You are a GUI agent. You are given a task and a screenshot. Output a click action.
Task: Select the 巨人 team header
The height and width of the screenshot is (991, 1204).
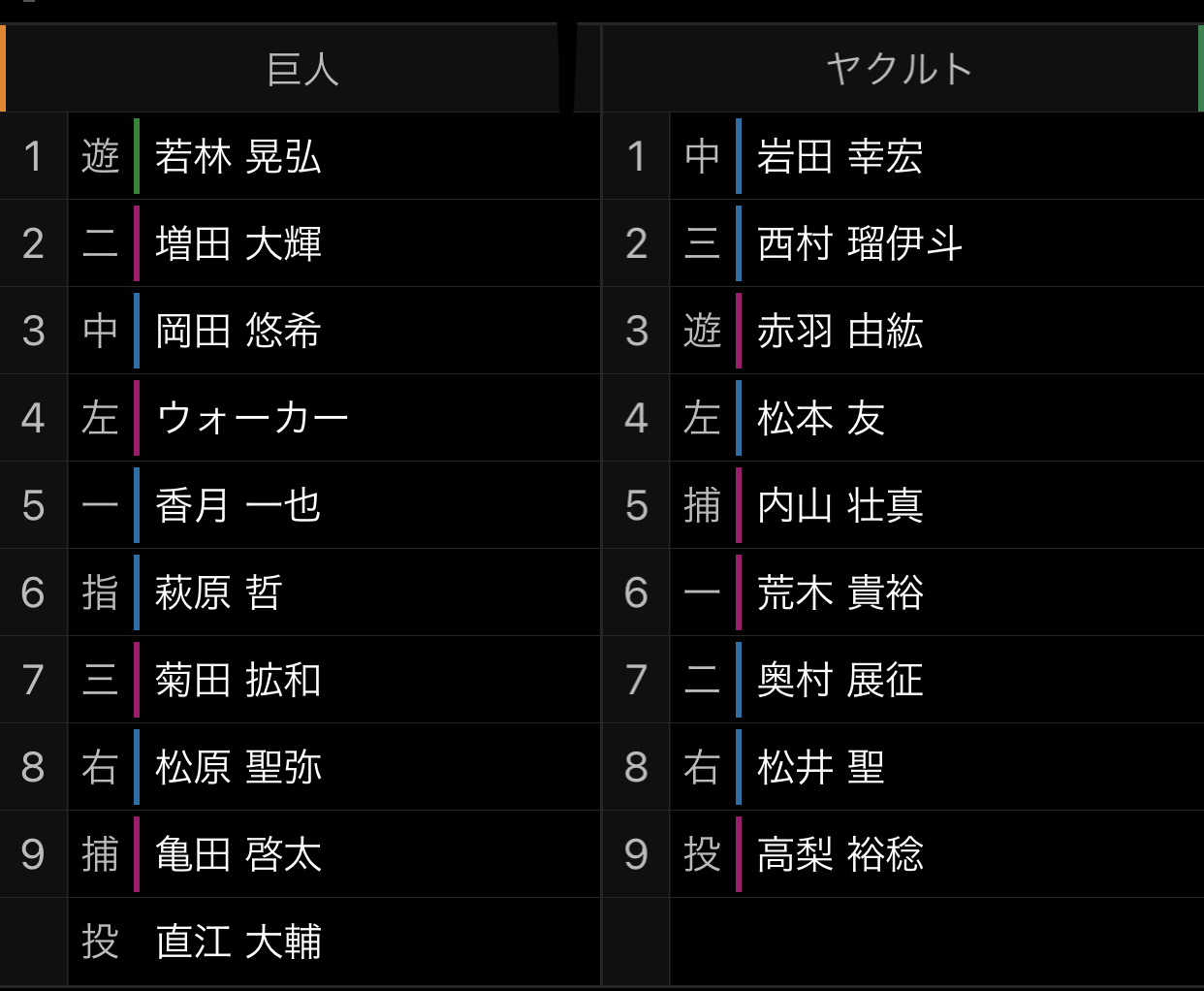[x=302, y=70]
